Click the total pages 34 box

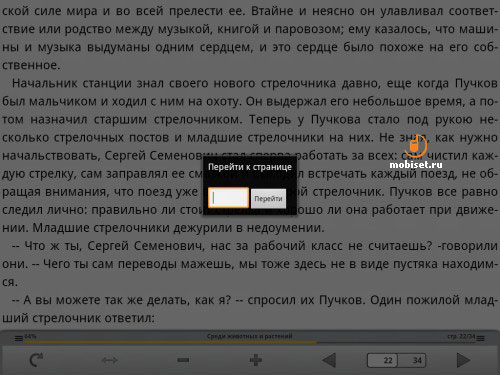[x=412, y=360]
